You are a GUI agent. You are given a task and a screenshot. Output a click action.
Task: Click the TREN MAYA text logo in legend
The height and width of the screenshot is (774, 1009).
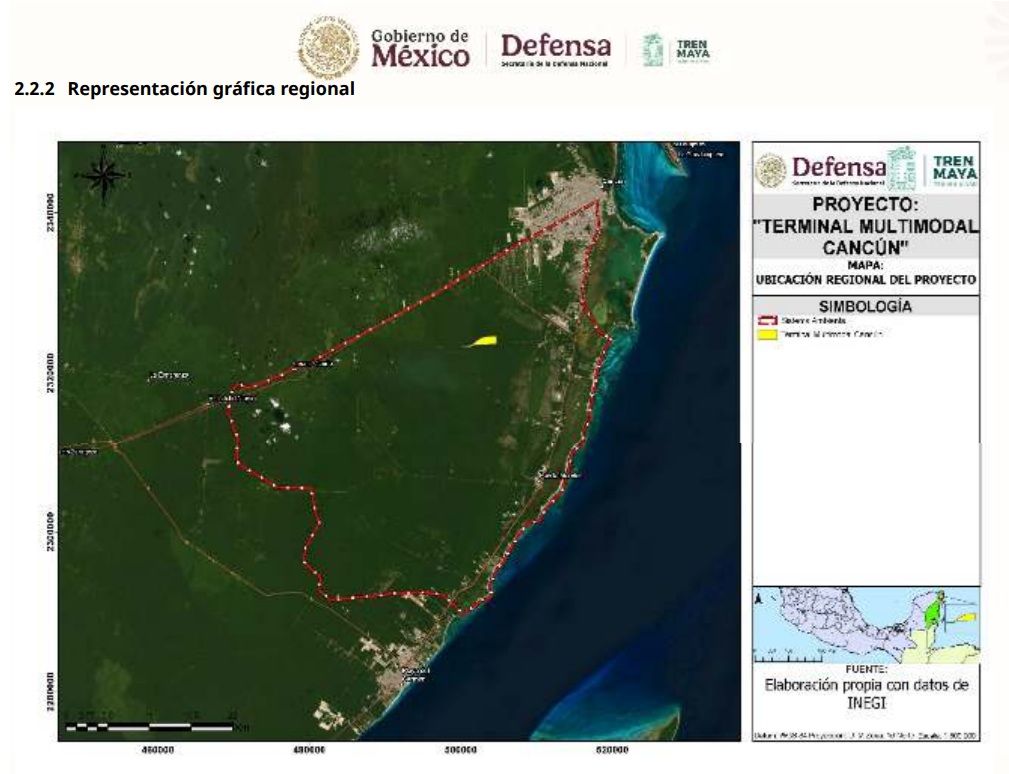pyautogui.click(x=954, y=170)
